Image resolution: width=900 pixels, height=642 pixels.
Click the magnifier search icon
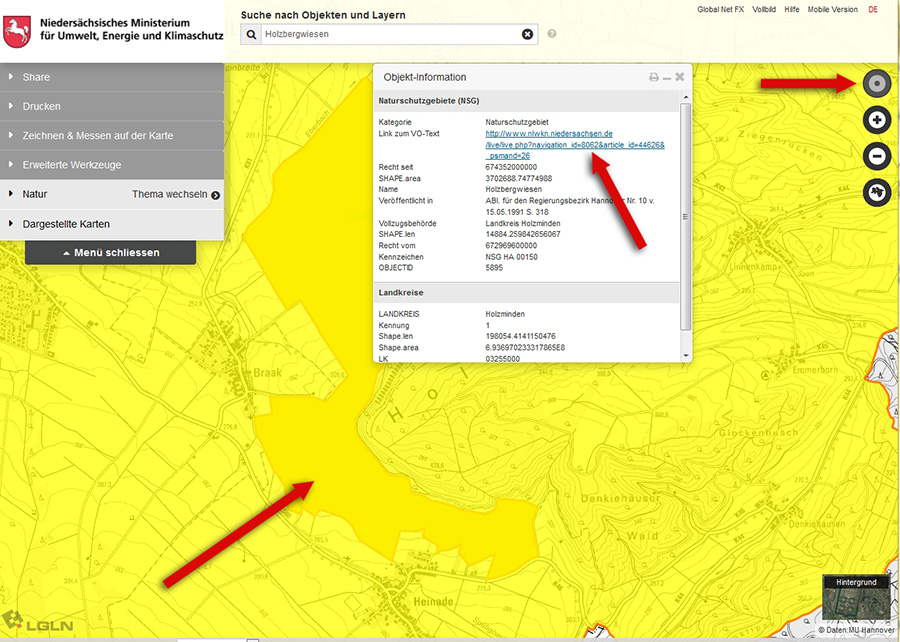(251, 34)
